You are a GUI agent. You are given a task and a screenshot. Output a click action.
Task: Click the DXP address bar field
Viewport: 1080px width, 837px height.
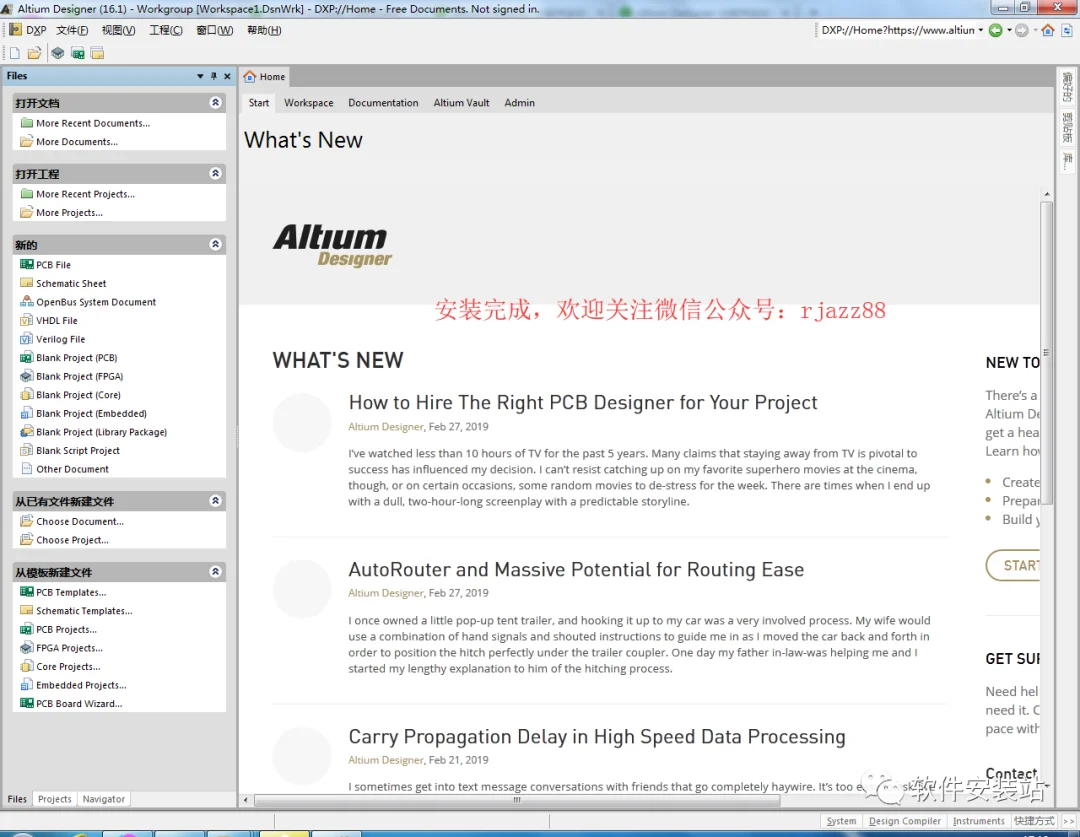point(897,30)
